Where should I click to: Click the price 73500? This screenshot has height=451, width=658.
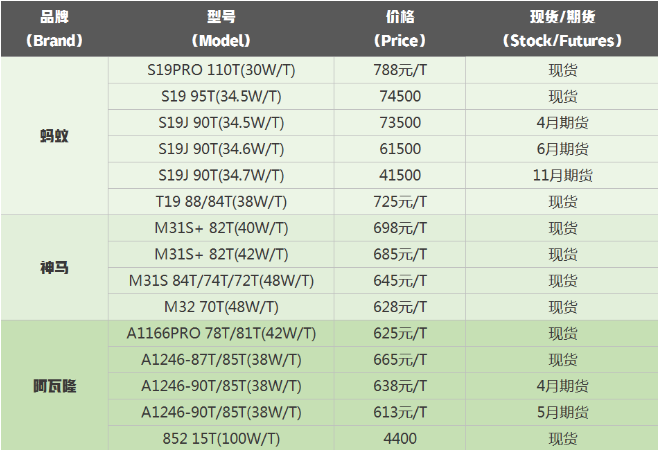(400, 123)
